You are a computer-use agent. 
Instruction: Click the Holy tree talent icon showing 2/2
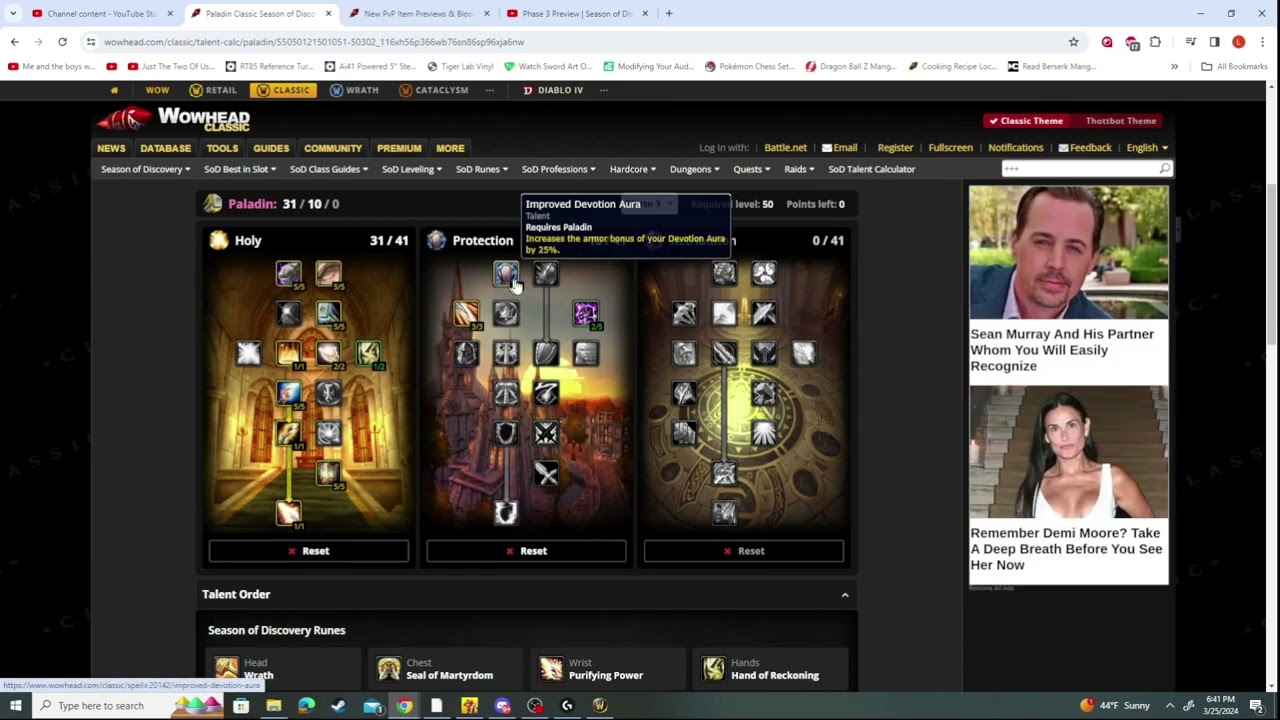[329, 353]
